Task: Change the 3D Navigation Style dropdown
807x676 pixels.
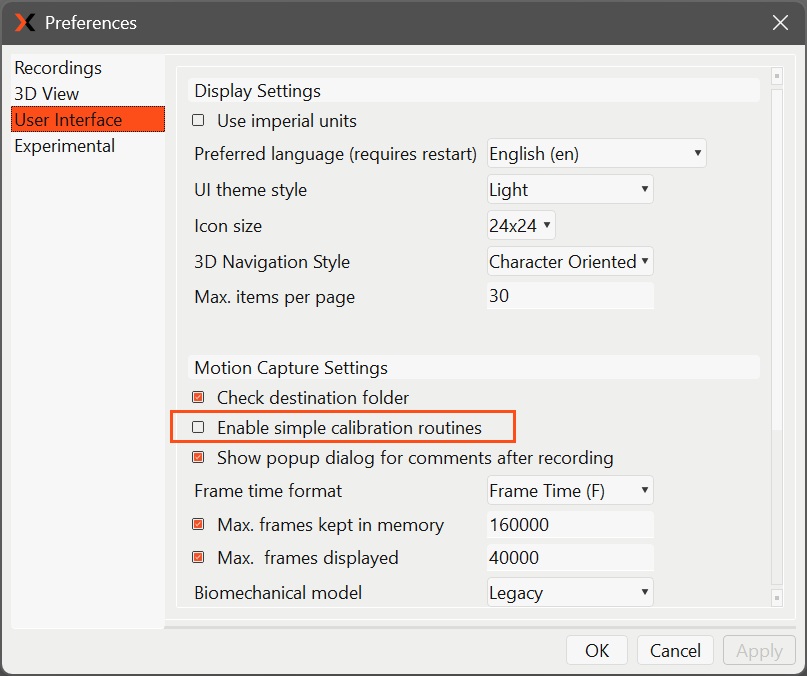Action: point(569,262)
